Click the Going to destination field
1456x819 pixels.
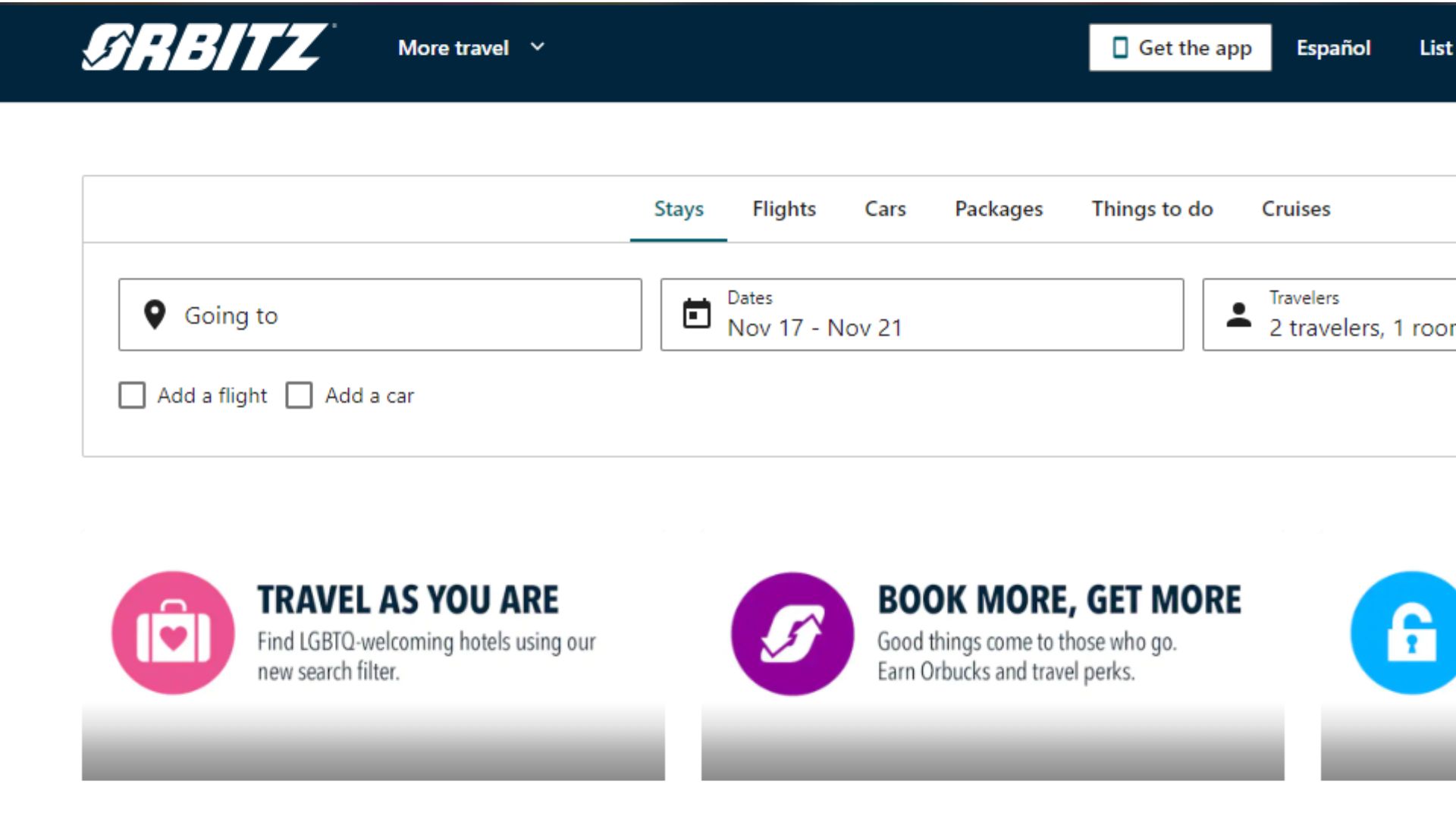[380, 315]
